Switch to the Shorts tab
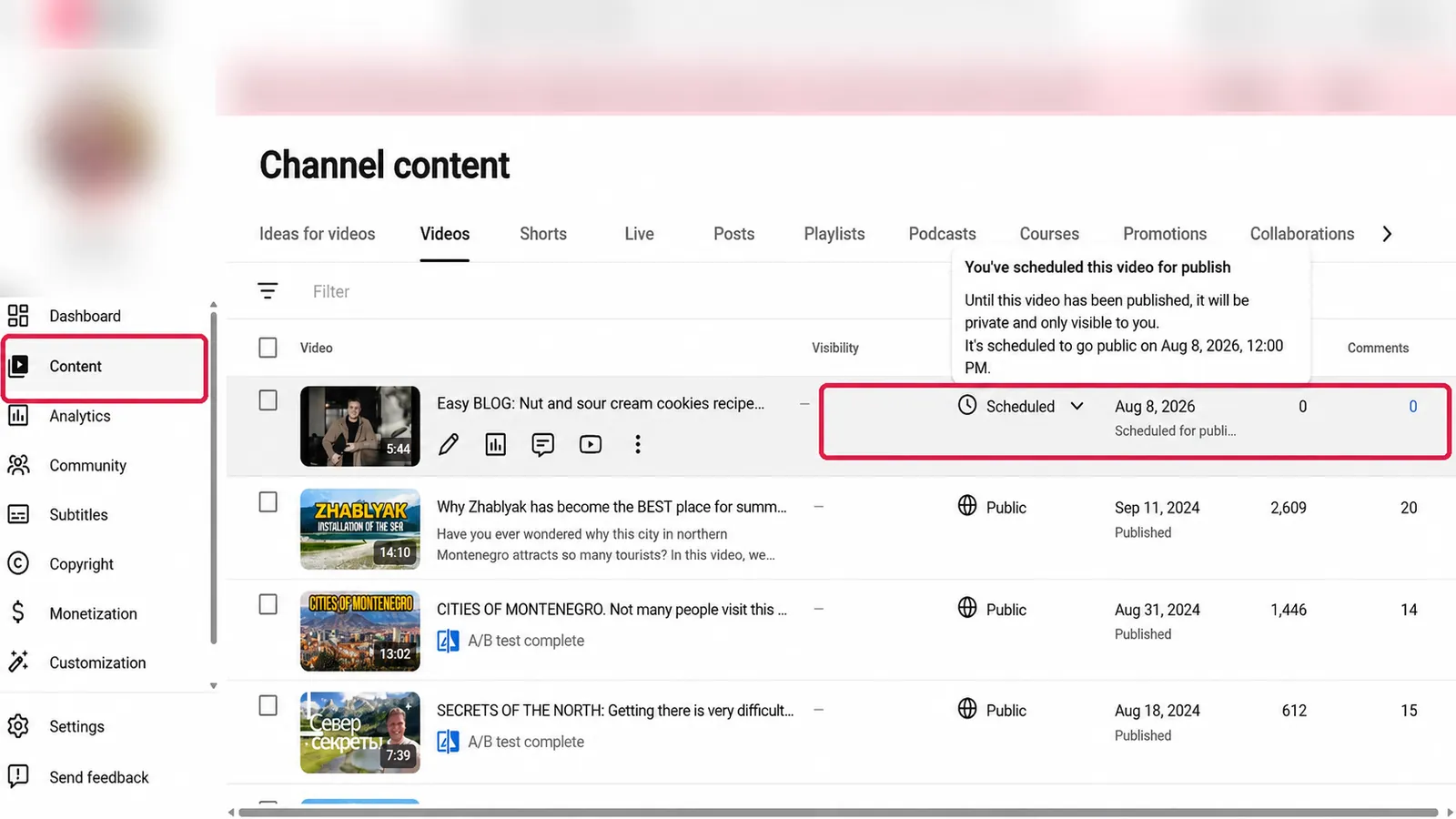Image resolution: width=1456 pixels, height=819 pixels. pyautogui.click(x=543, y=234)
